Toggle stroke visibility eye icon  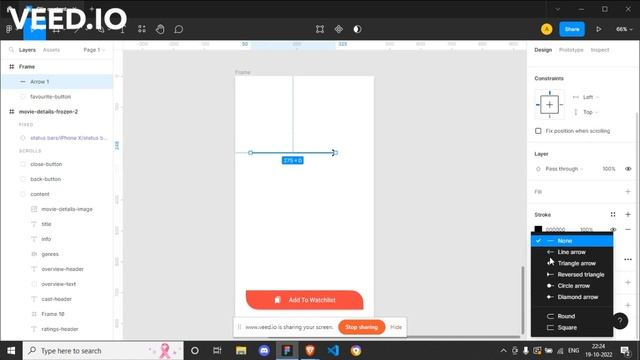613,229
